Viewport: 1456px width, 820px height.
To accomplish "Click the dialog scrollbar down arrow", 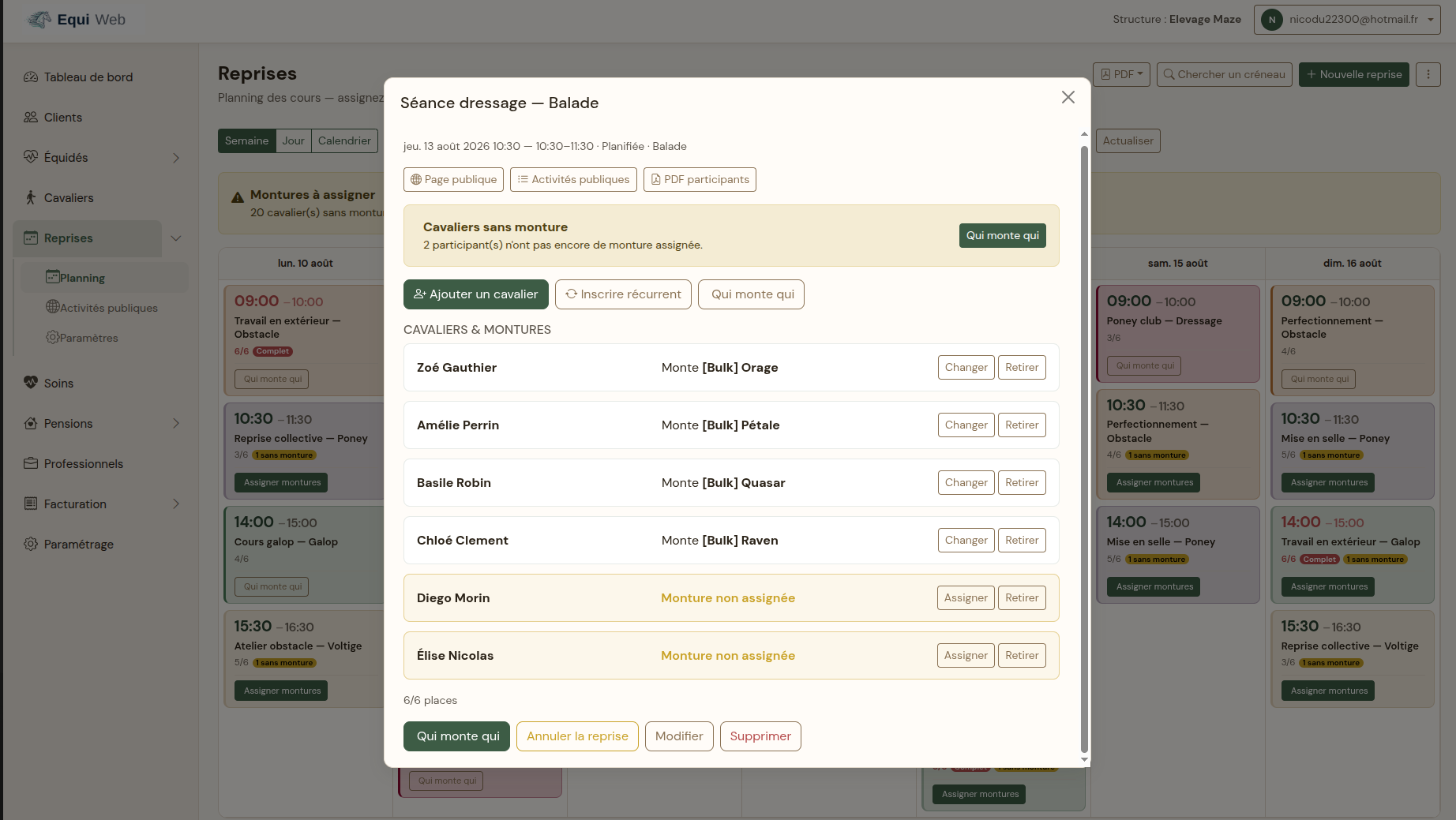I will coord(1084,760).
